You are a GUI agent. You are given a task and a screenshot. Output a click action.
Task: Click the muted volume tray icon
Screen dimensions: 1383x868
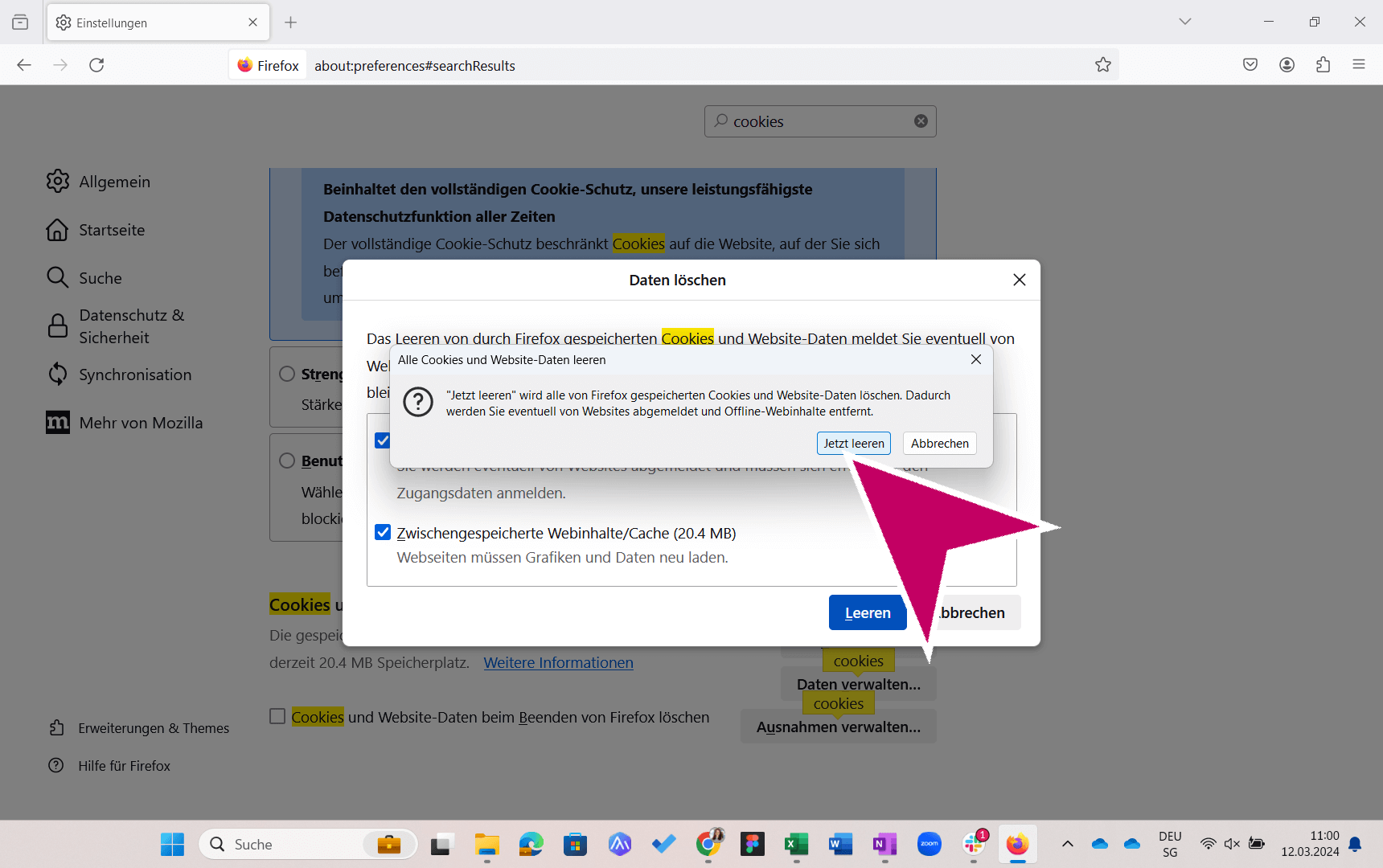click(1232, 844)
